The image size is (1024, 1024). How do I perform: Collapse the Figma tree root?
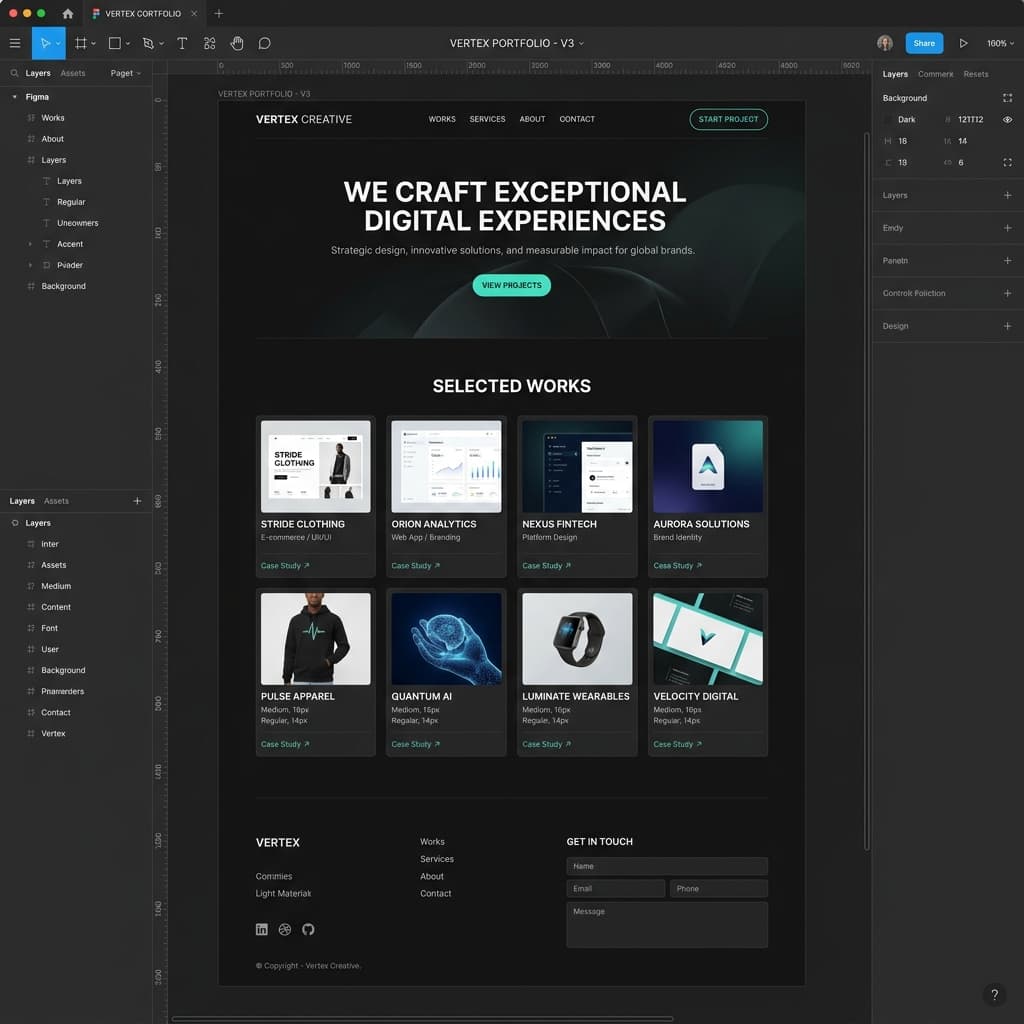14,97
